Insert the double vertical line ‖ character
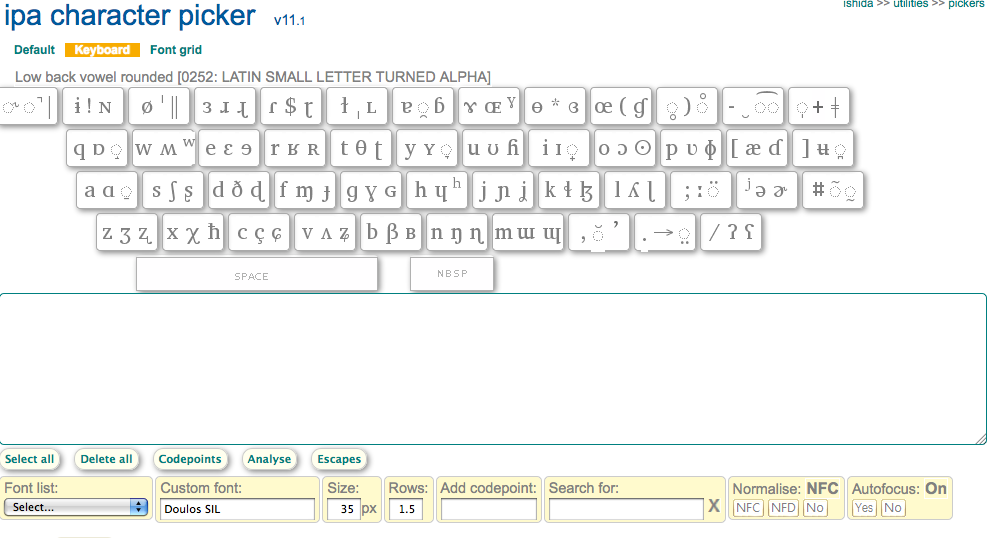The image size is (990, 538). point(175,106)
